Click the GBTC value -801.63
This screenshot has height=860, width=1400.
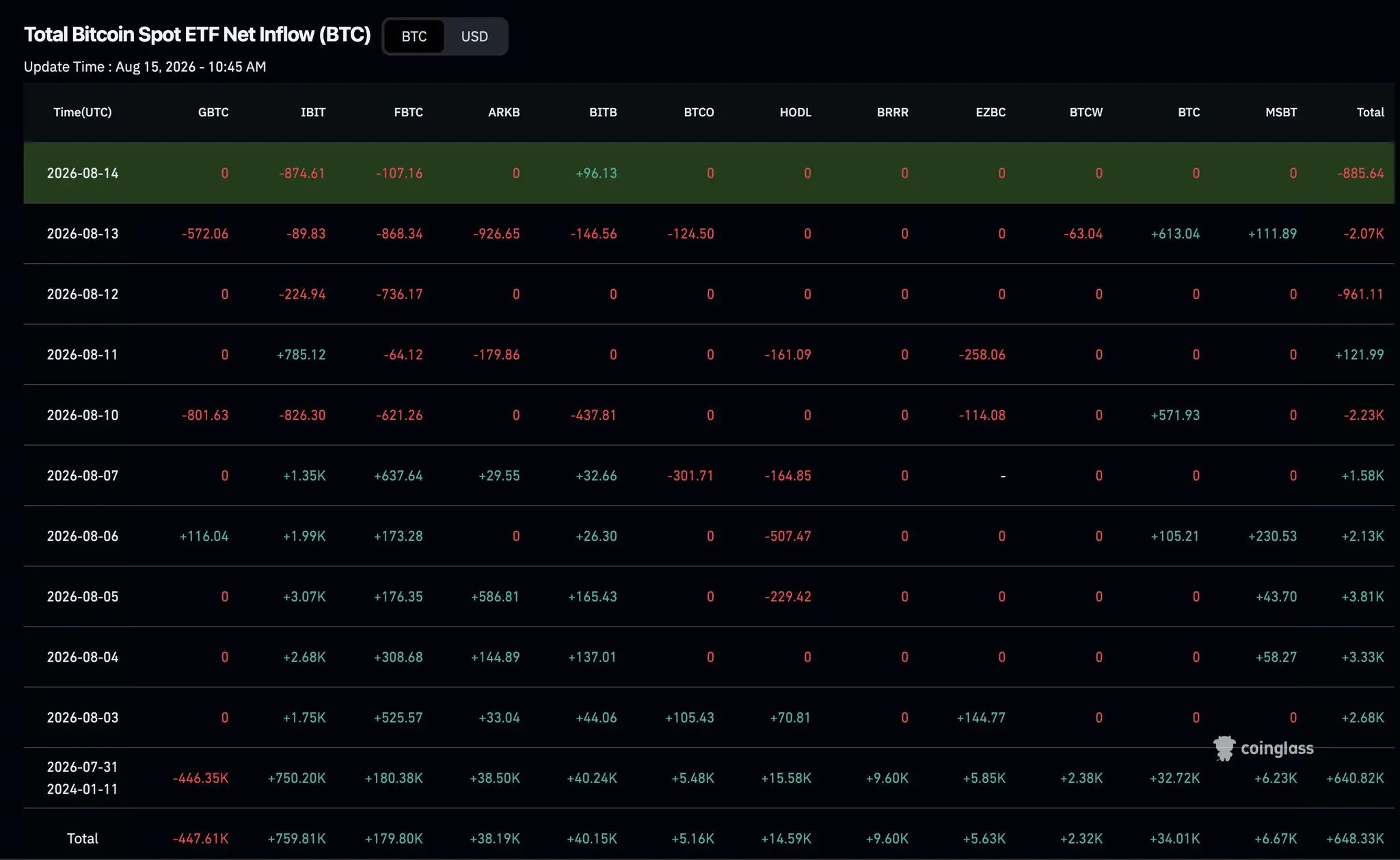coord(205,416)
